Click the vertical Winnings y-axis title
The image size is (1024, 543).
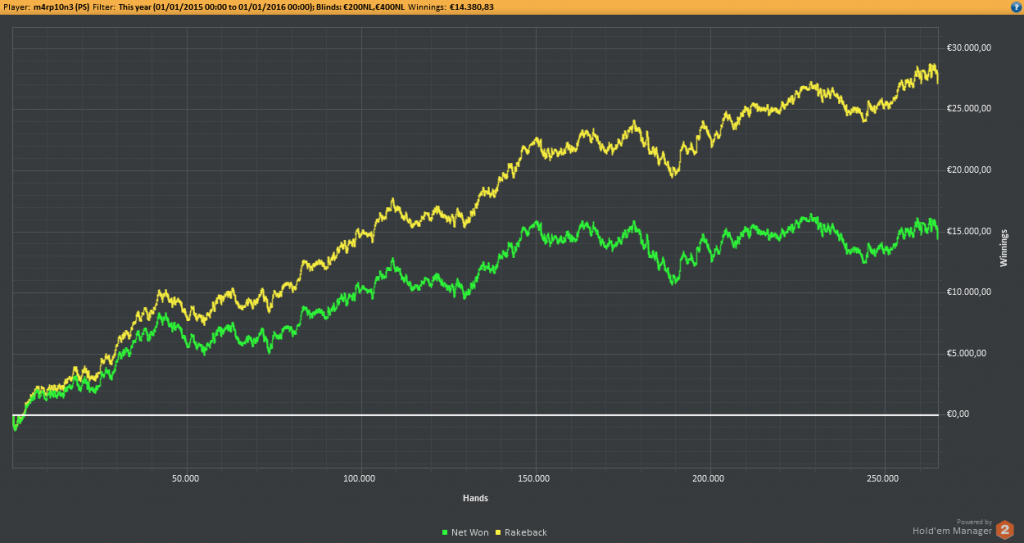coord(1004,248)
